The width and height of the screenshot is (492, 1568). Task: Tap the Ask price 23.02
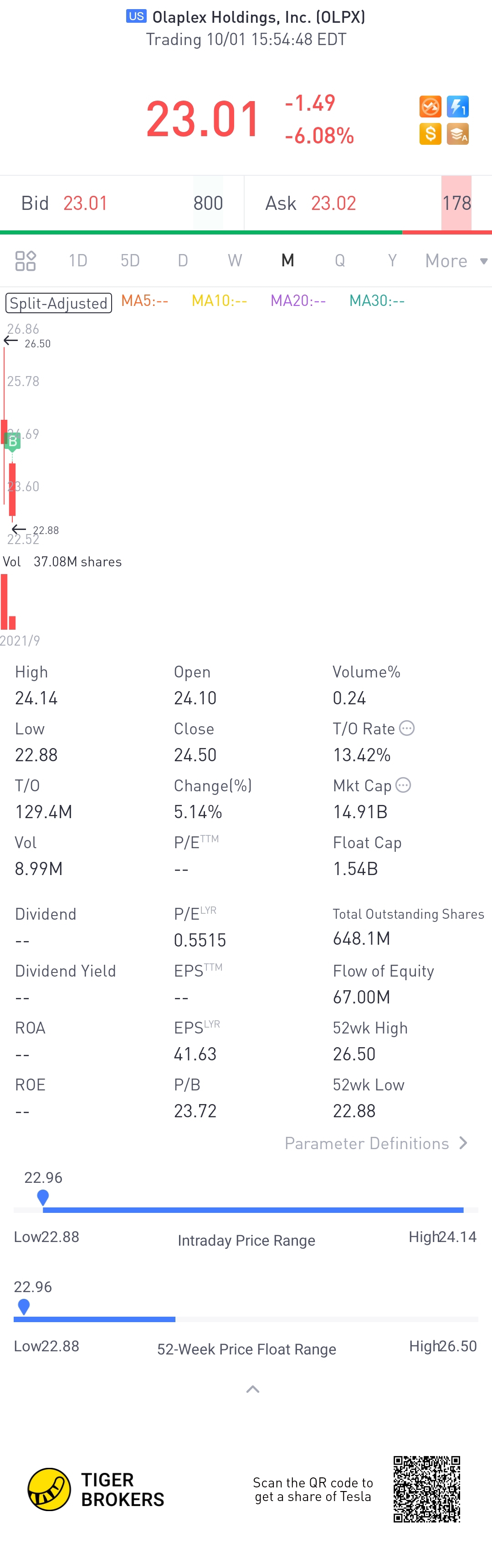pos(333,204)
